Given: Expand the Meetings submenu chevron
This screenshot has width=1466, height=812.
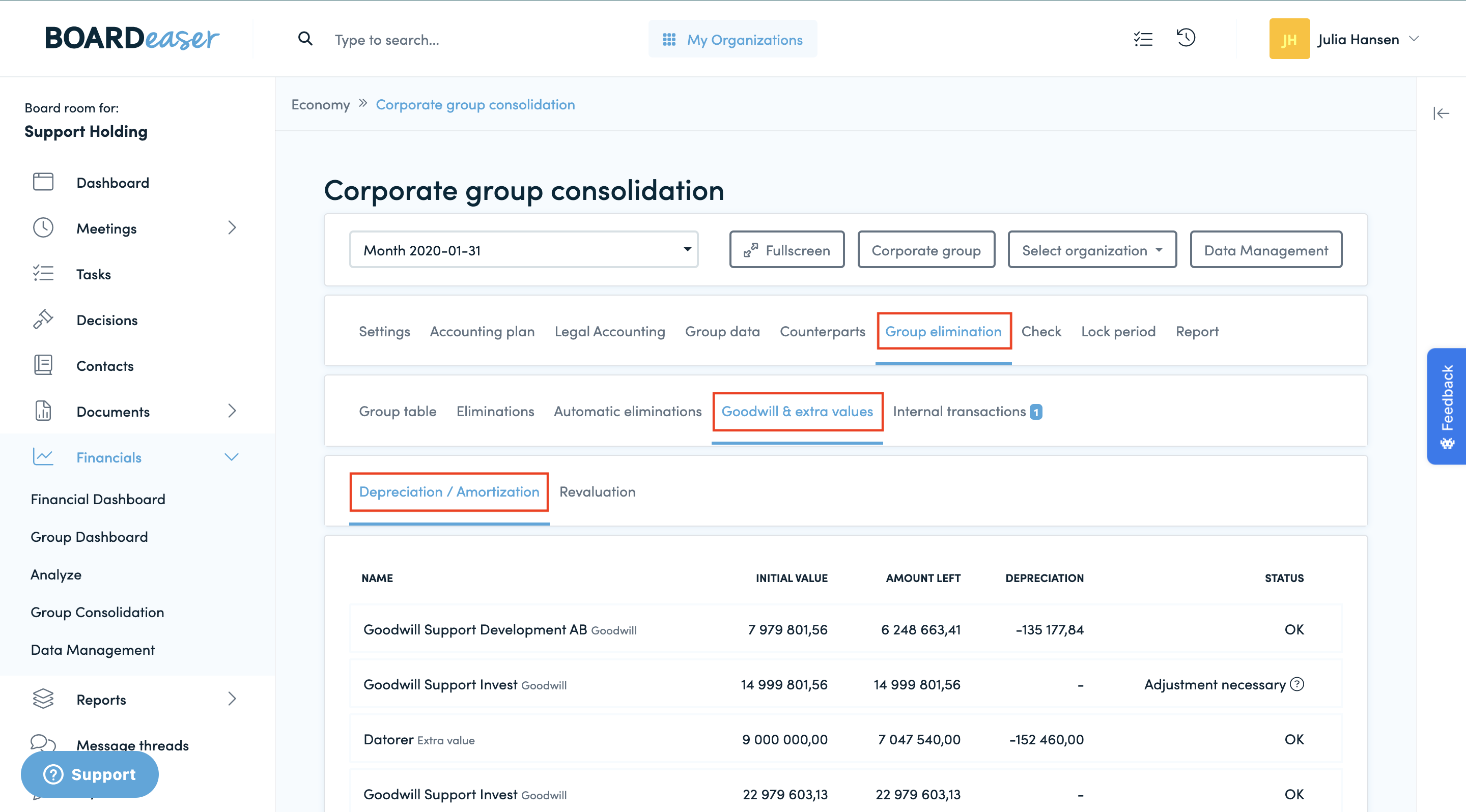Looking at the screenshot, I should [232, 227].
